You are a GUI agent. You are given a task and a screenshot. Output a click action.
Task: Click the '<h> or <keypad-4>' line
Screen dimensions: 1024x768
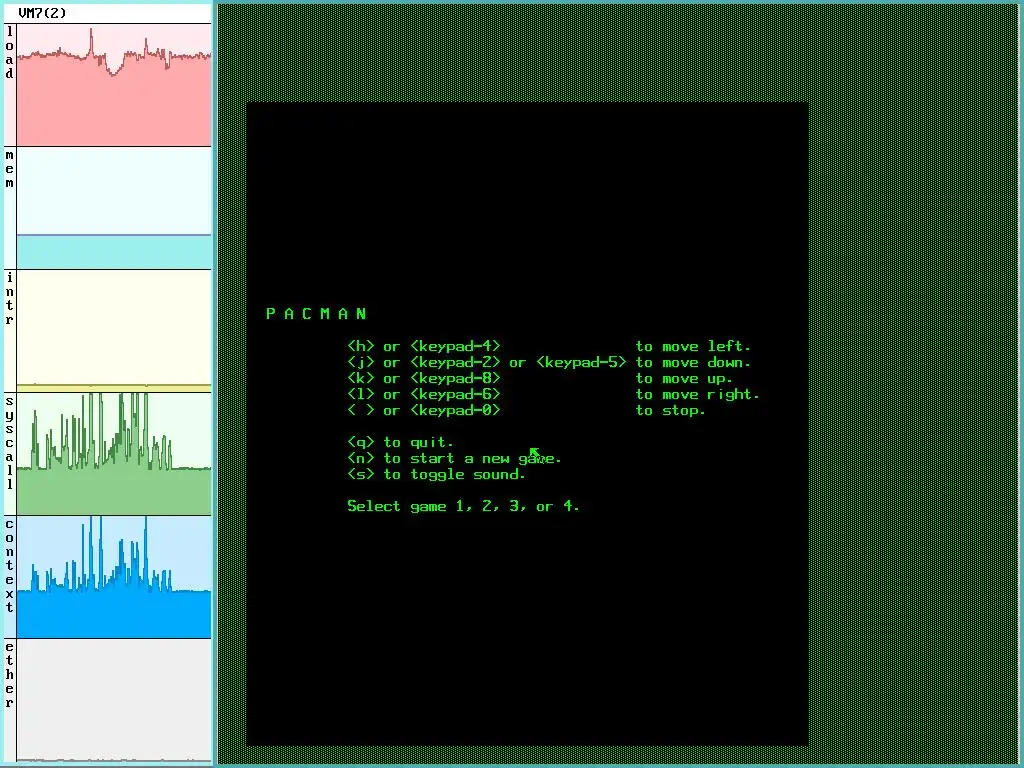pyautogui.click(x=424, y=346)
